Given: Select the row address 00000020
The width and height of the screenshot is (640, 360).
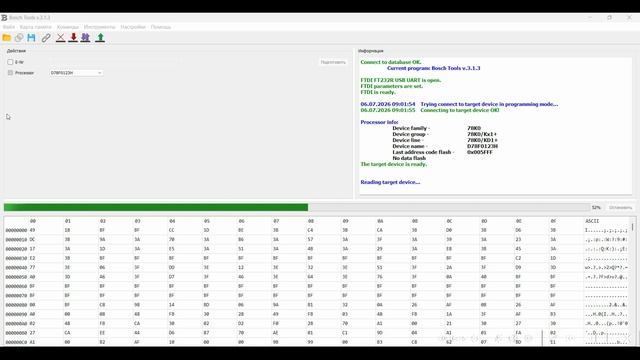Looking at the screenshot, I should pos(16,249).
